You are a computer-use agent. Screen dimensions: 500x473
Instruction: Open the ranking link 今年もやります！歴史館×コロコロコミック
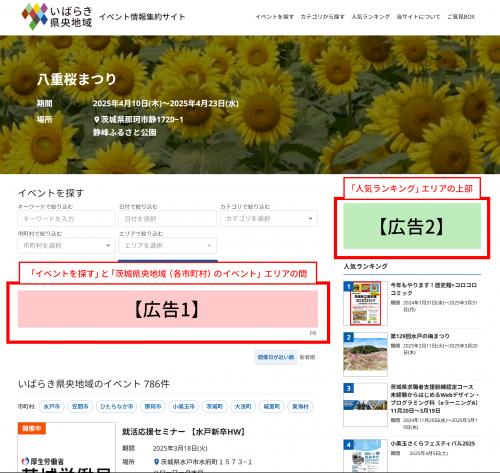[434, 289]
